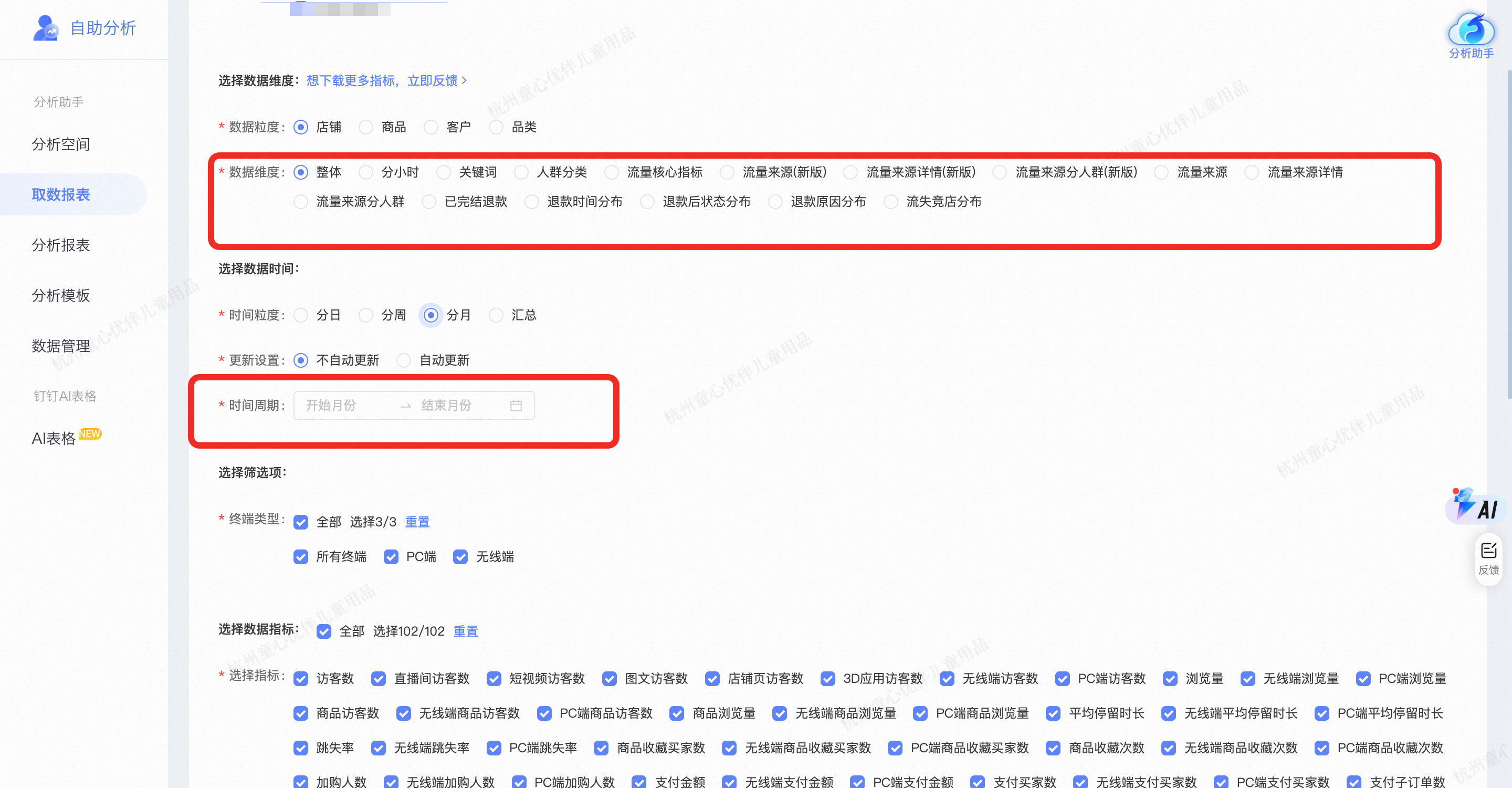Toggle 全部 checkbox for 终端类型

(301, 523)
